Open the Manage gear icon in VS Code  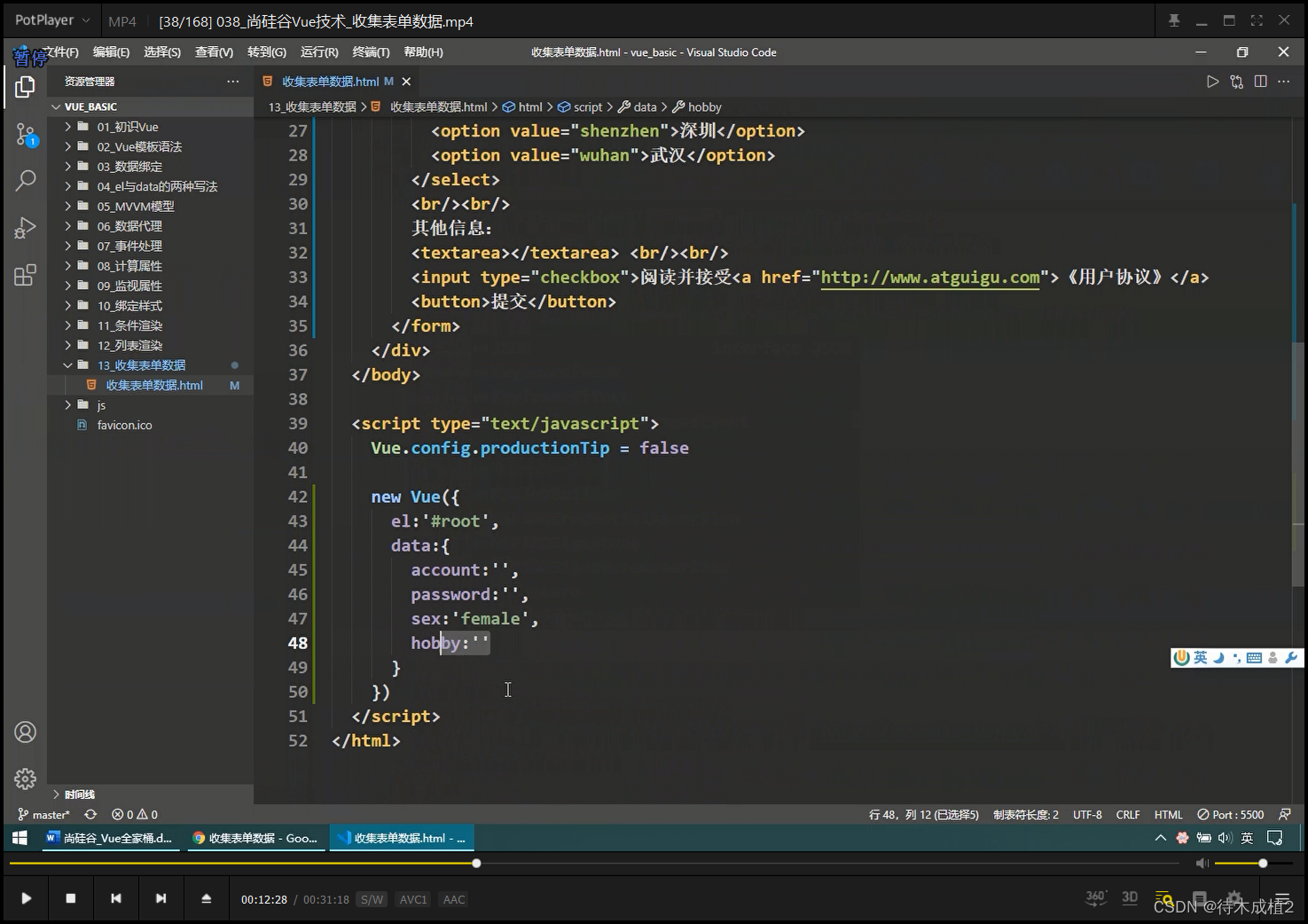(25, 779)
